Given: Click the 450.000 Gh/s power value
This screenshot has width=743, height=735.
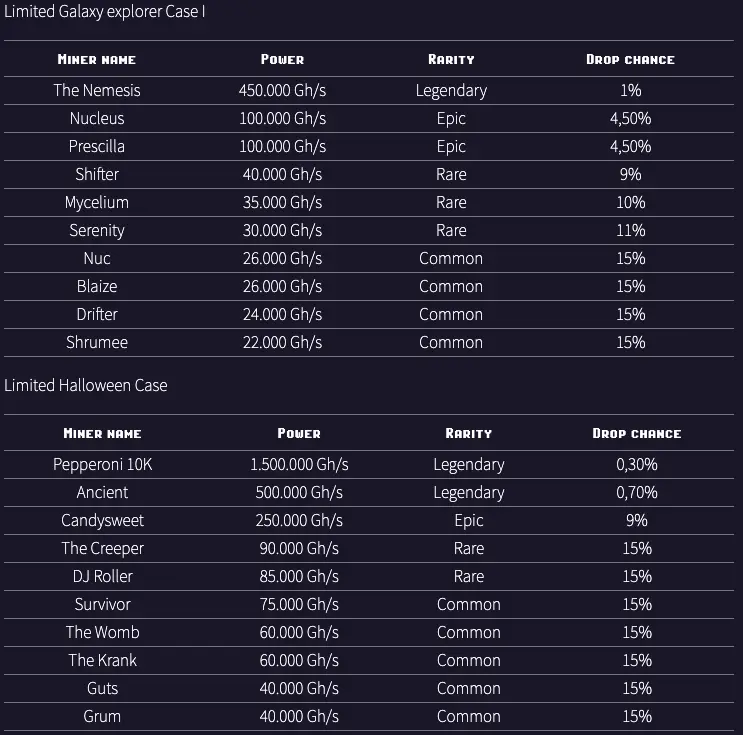Looking at the screenshot, I should pos(282,91).
